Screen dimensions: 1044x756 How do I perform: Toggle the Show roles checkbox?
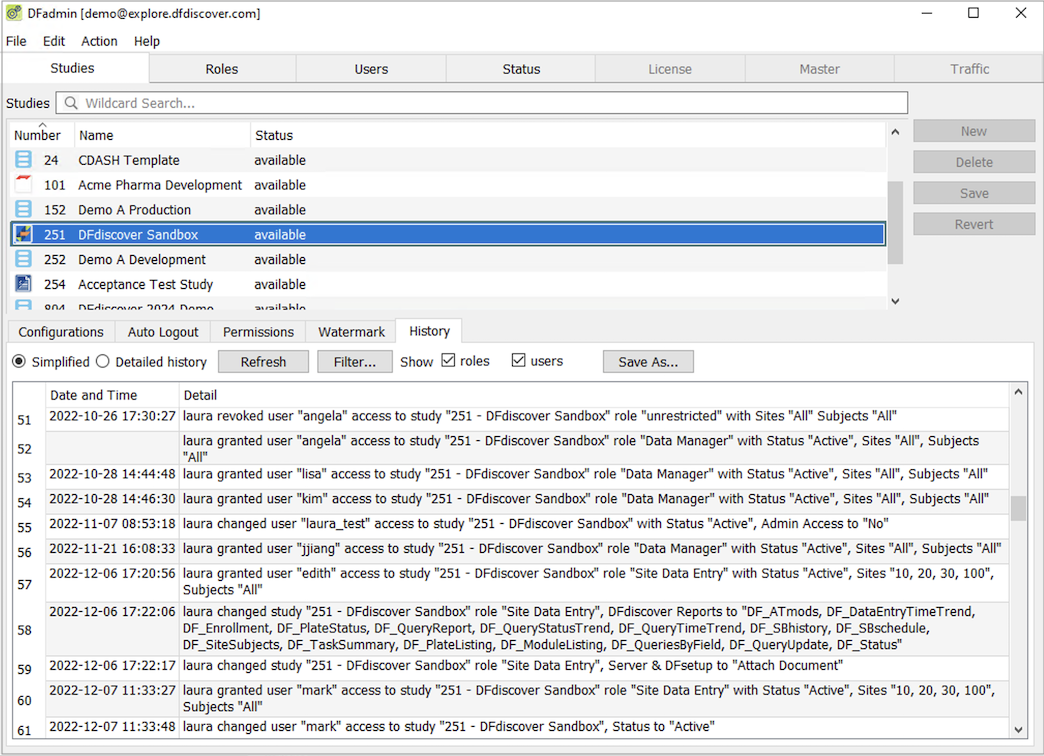tap(448, 360)
